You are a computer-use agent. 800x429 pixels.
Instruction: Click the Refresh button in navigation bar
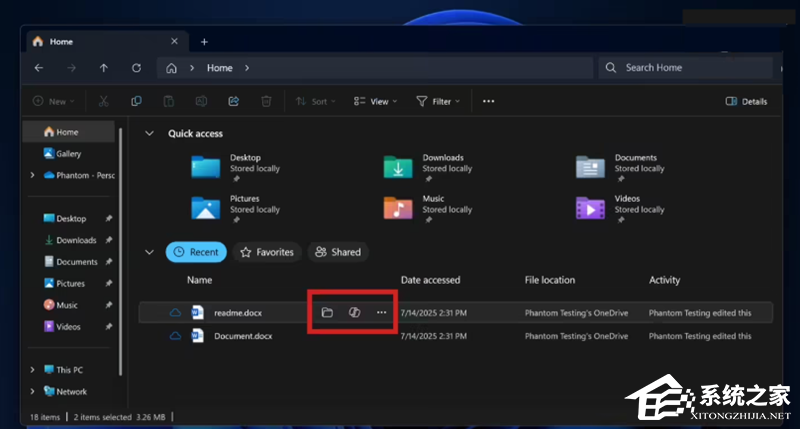coord(136,68)
